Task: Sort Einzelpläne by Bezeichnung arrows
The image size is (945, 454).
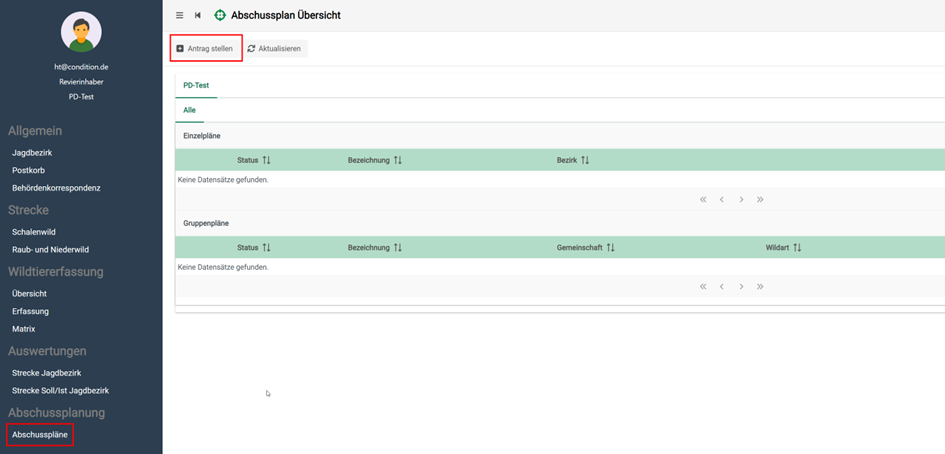Action: pyautogui.click(x=397, y=160)
